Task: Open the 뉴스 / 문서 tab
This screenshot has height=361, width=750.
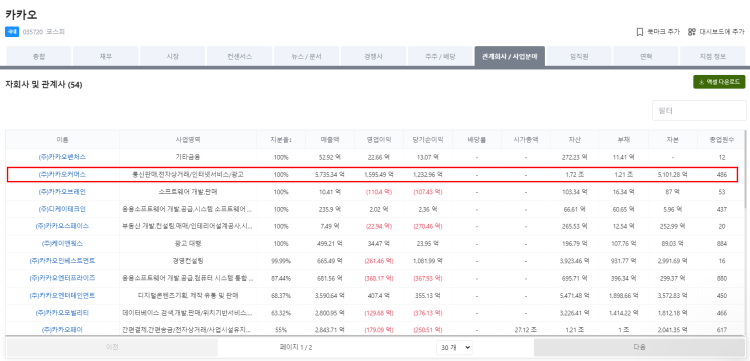Action: (306, 56)
